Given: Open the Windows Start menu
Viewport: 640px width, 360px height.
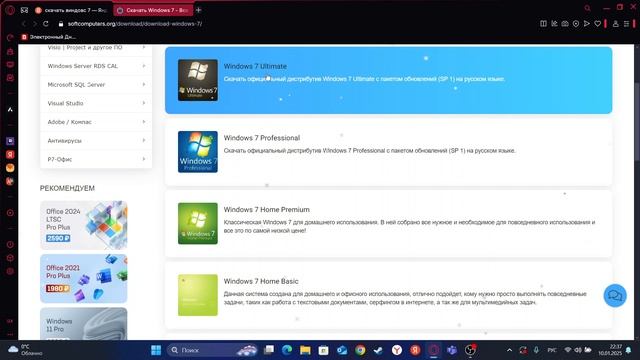Looking at the screenshot, I should point(156,350).
